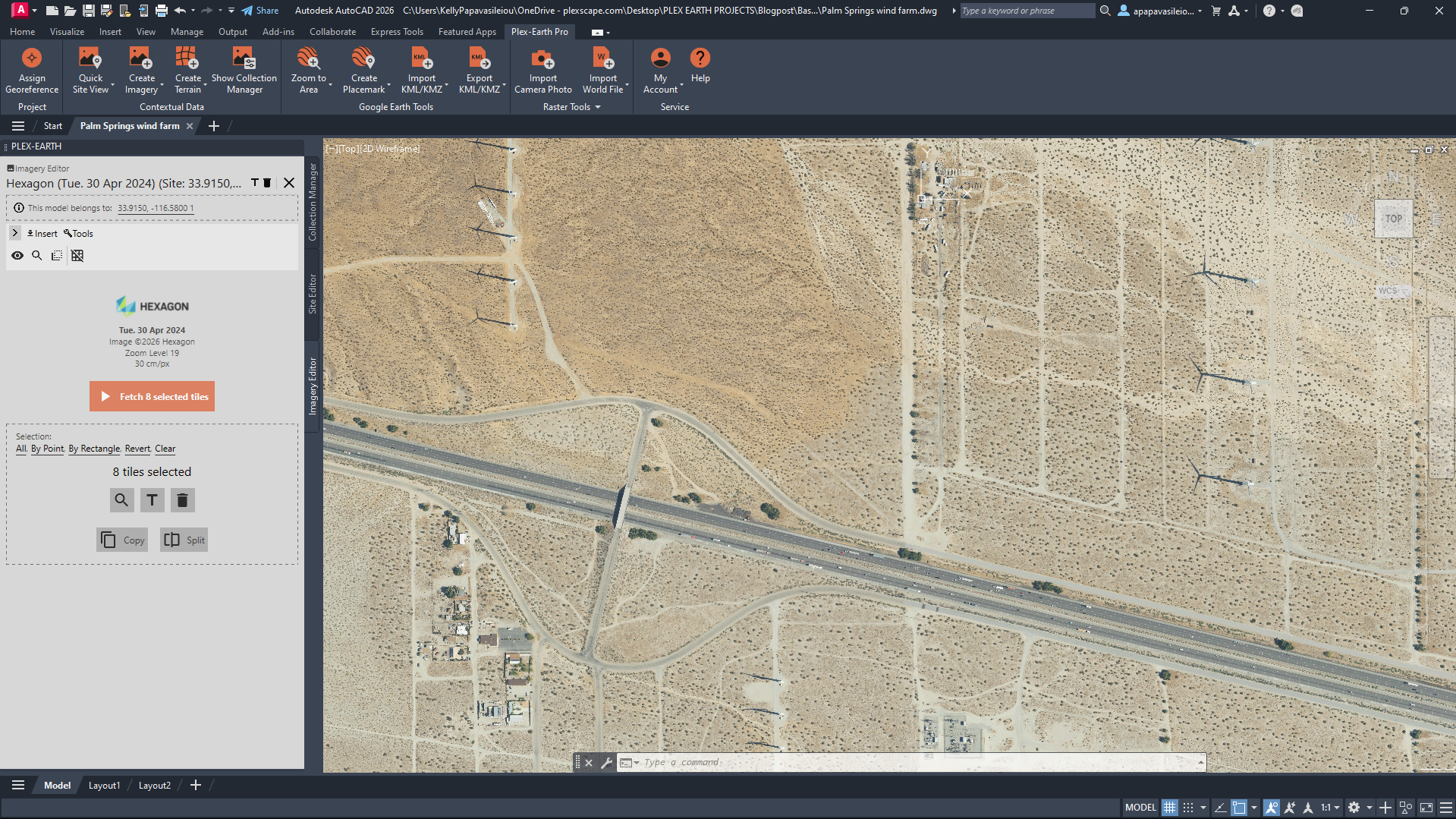Switch to the Express Tools ribbon tab
The width and height of the screenshot is (1456, 819).
click(397, 32)
